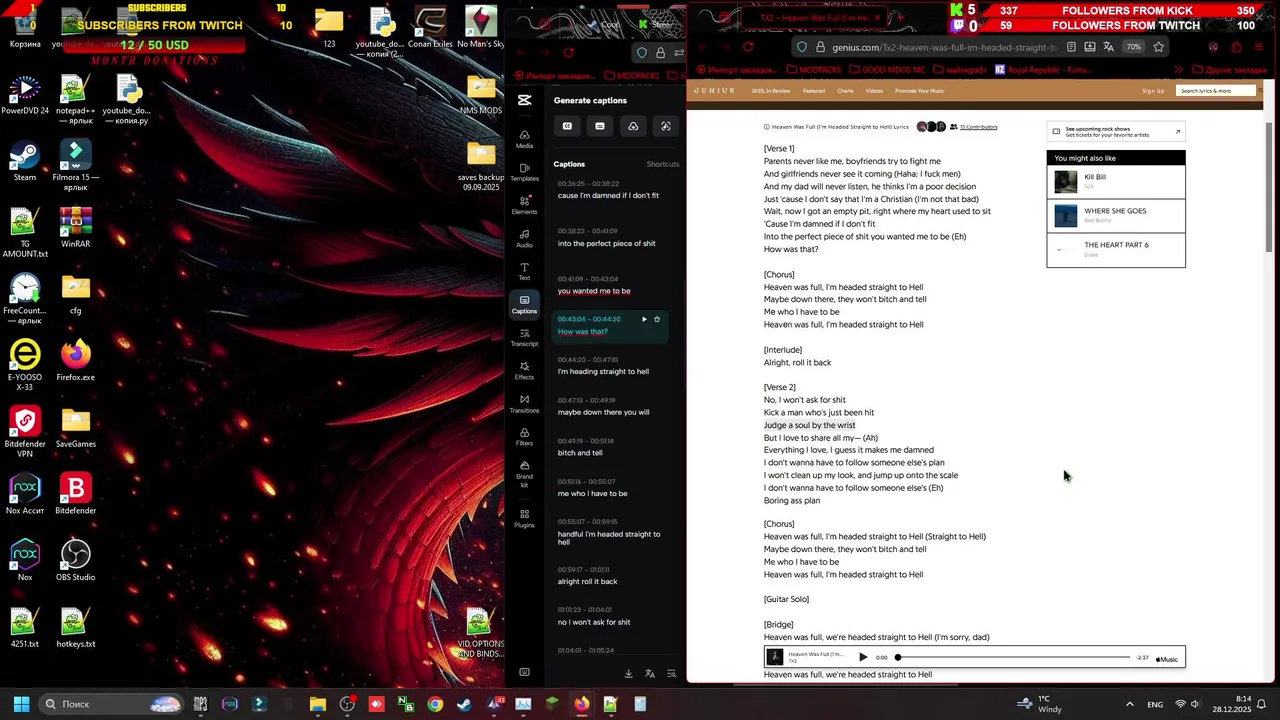Open 'WHERE SHE GOES' song suggestion
Image resolution: width=1280 pixels, height=720 pixels.
pos(1116,215)
